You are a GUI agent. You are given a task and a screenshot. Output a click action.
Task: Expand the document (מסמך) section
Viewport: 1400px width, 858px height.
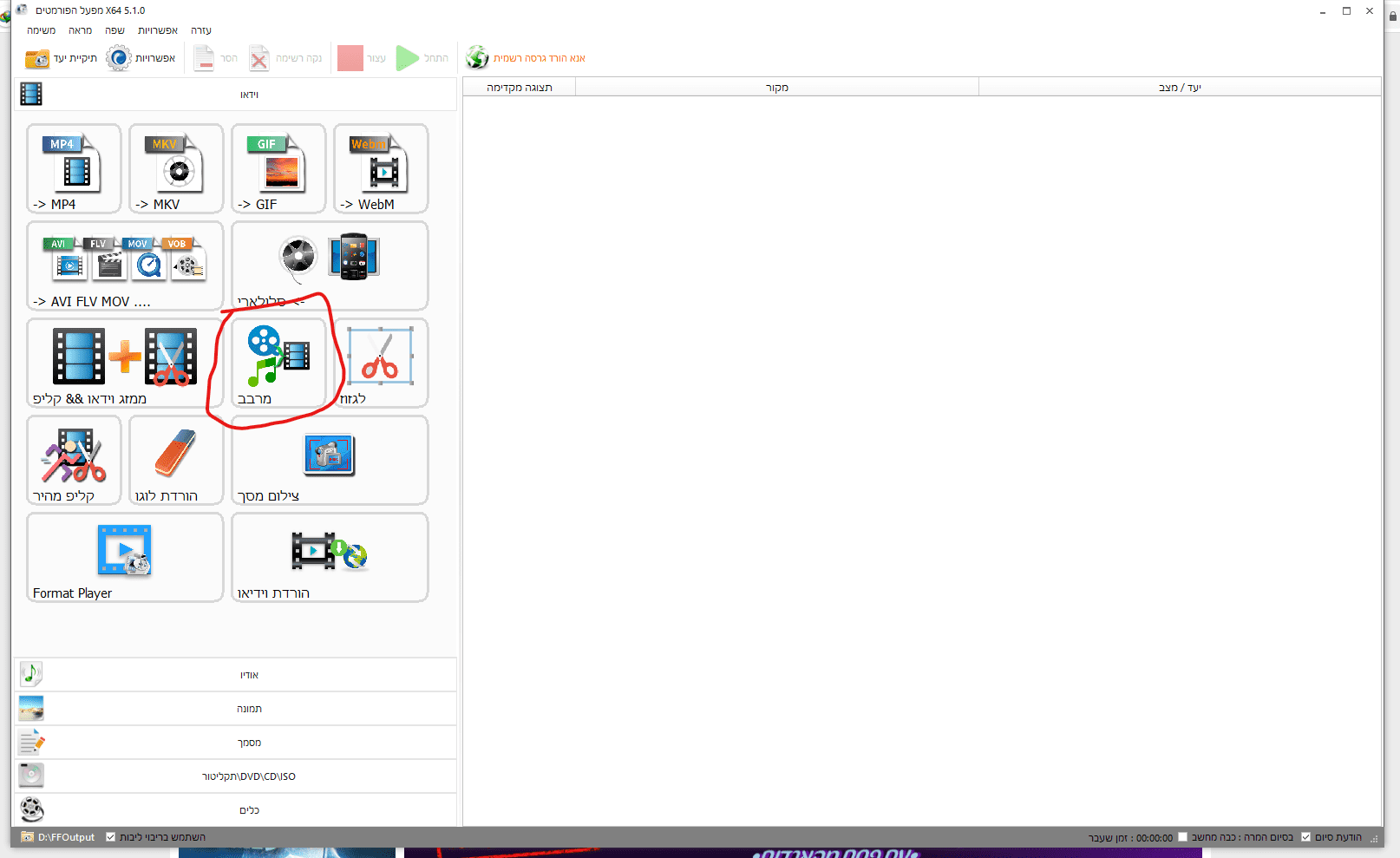[x=236, y=743]
